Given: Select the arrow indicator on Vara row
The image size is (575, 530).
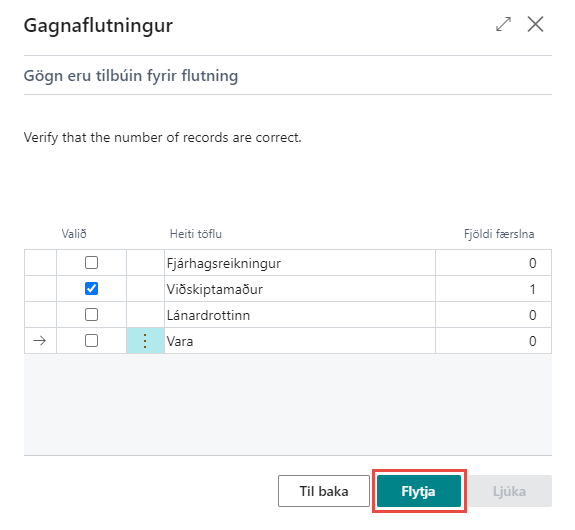Looking at the screenshot, I should [x=40, y=341].
